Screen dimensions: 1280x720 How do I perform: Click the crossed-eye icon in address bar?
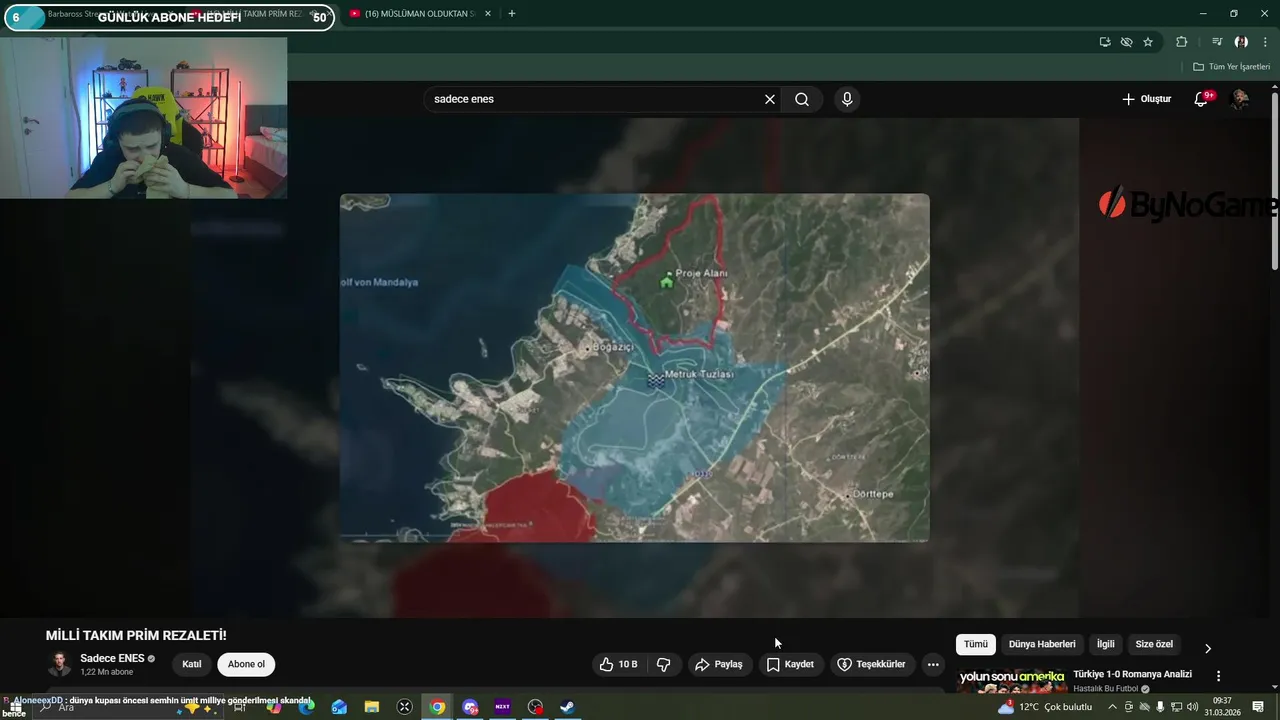coord(1126,42)
